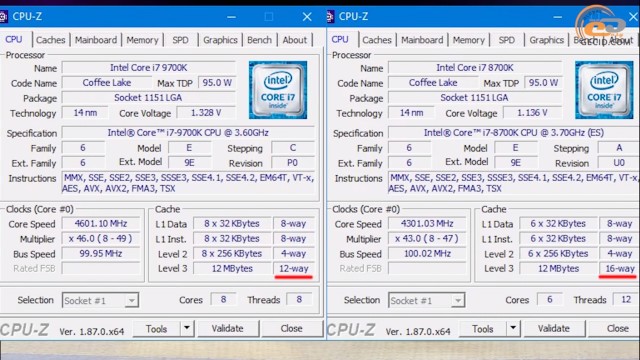Click core voltage value 1.136 V
Image resolution: width=640 pixels, height=360 pixels.
[532, 113]
